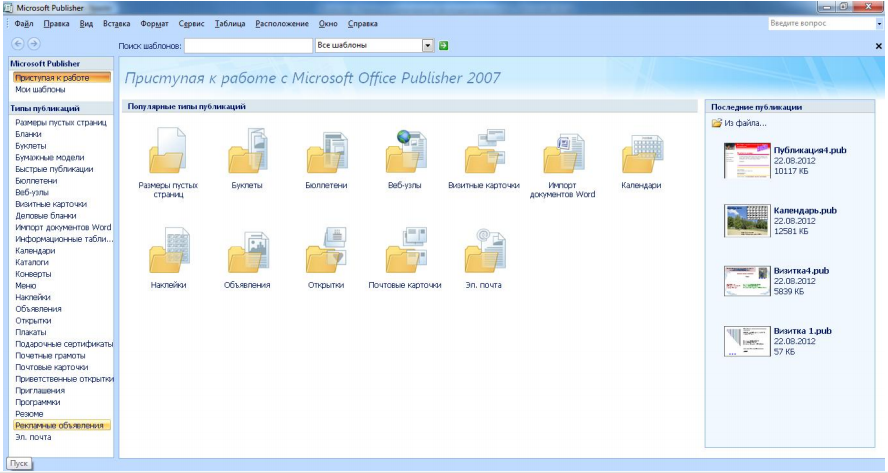Open the Эл. почта folder icon
The height and width of the screenshot is (473, 888).
tap(484, 250)
